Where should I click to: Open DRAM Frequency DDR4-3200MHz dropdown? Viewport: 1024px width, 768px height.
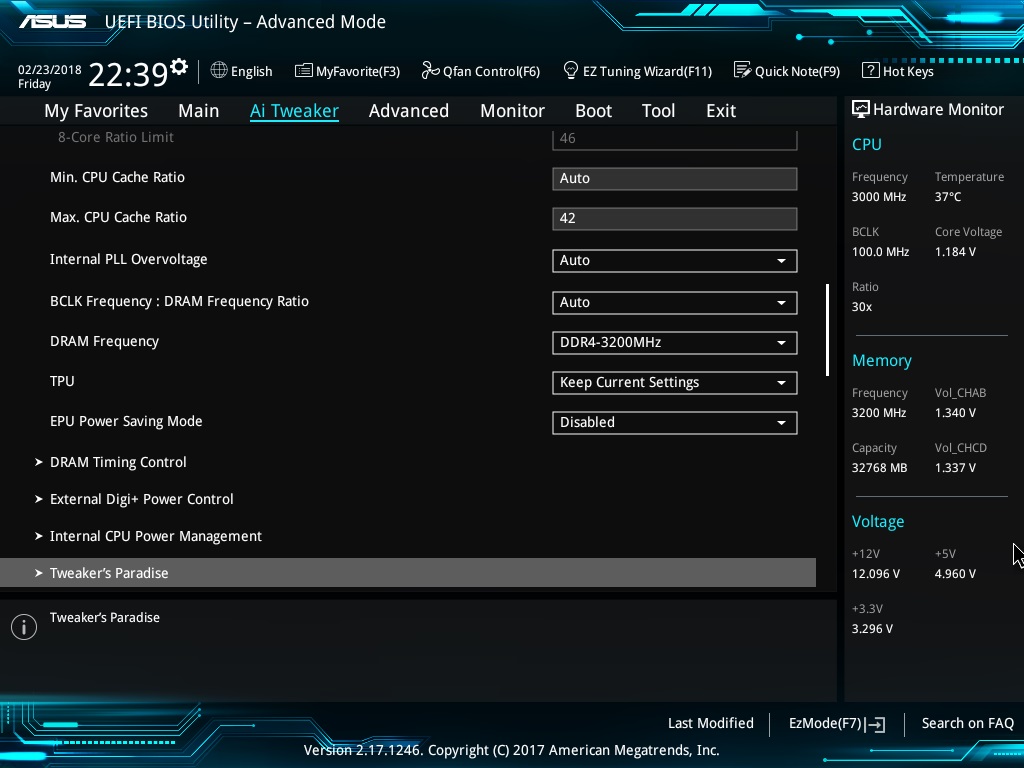click(x=675, y=343)
